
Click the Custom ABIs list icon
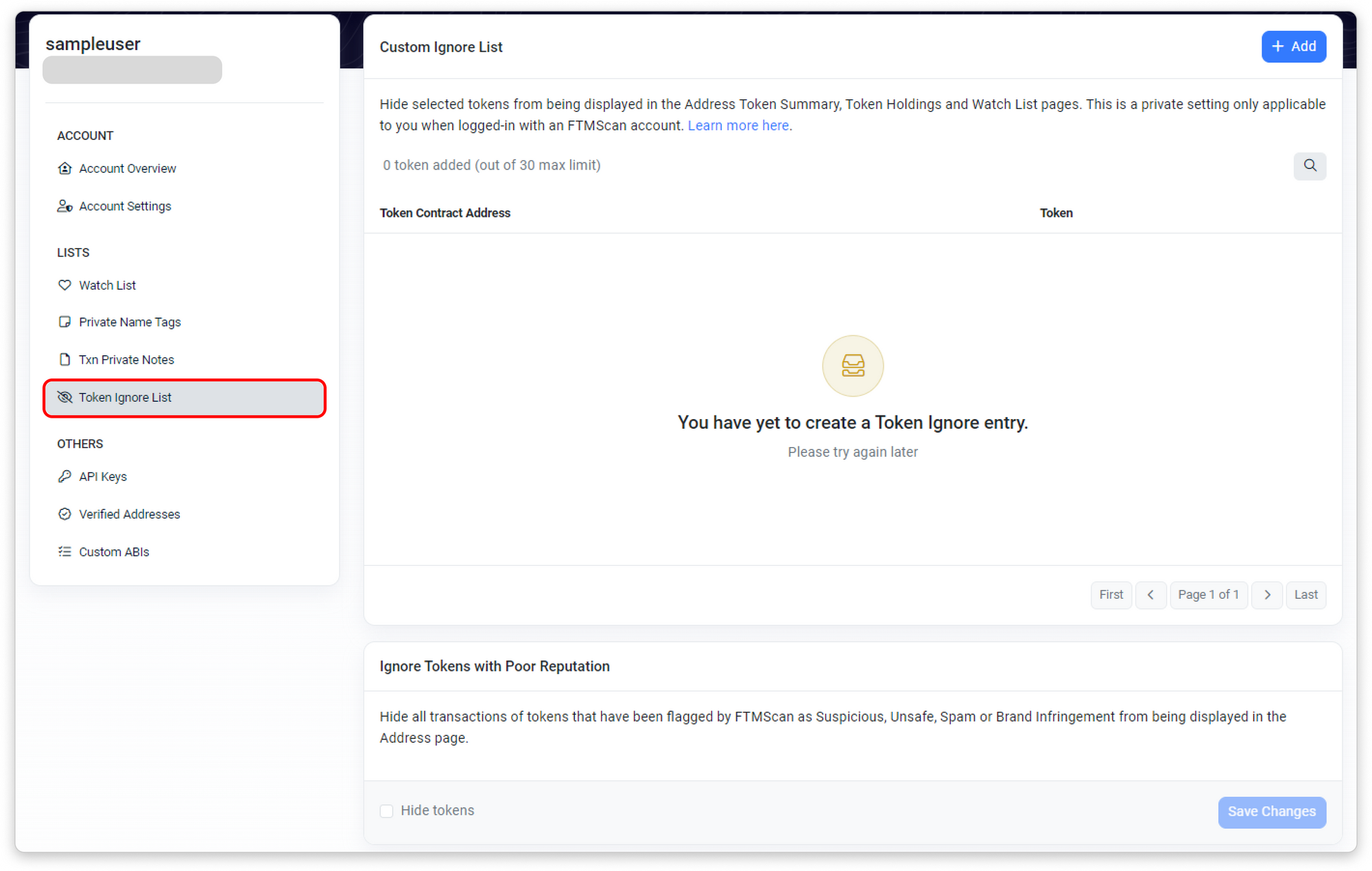[64, 552]
